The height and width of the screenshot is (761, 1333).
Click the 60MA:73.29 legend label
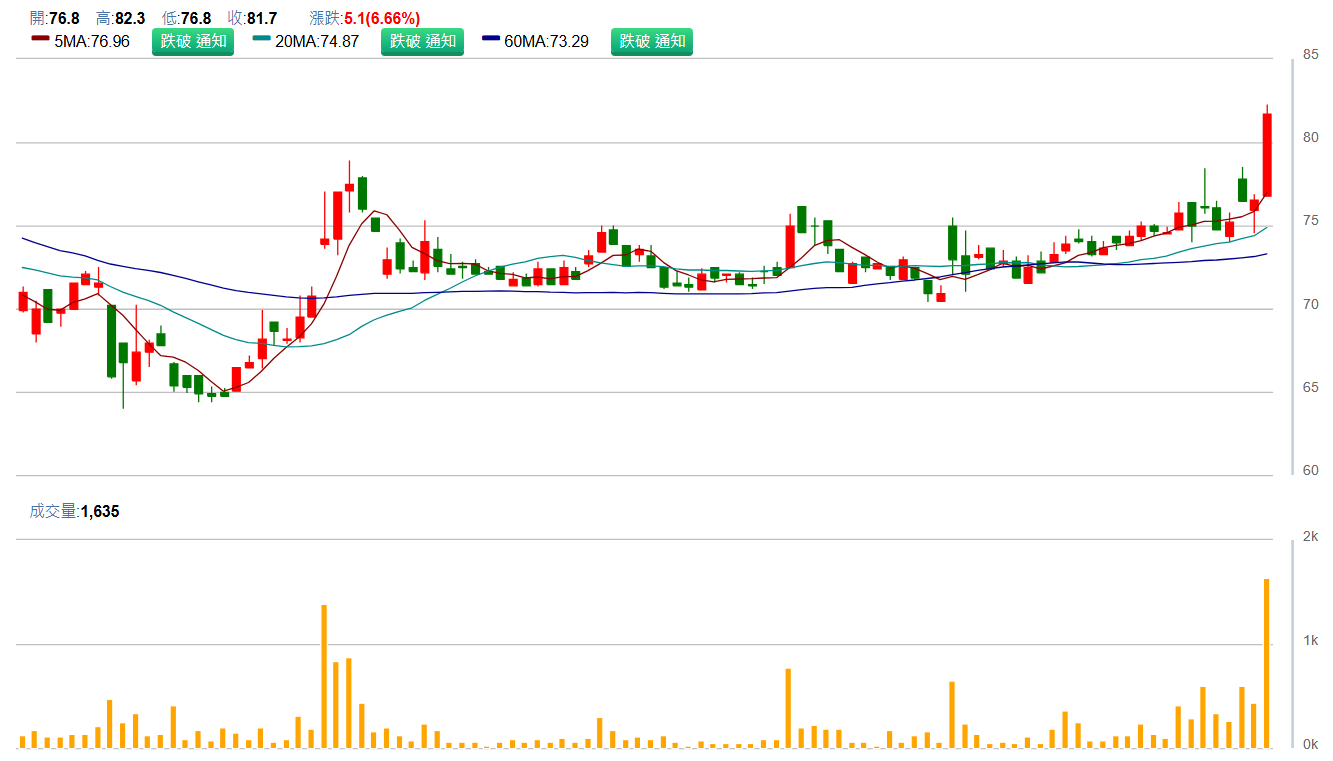547,41
